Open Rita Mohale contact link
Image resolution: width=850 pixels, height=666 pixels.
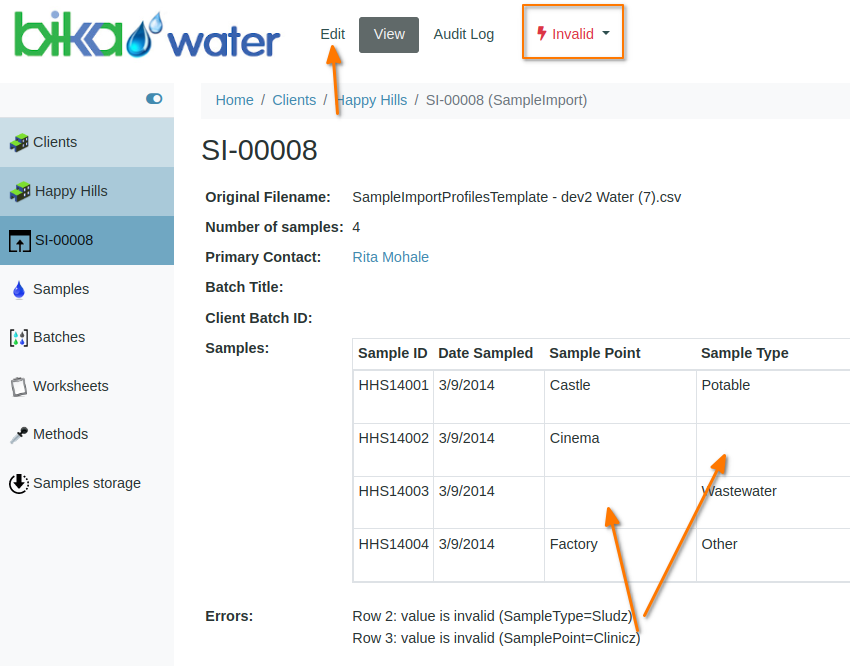[390, 257]
